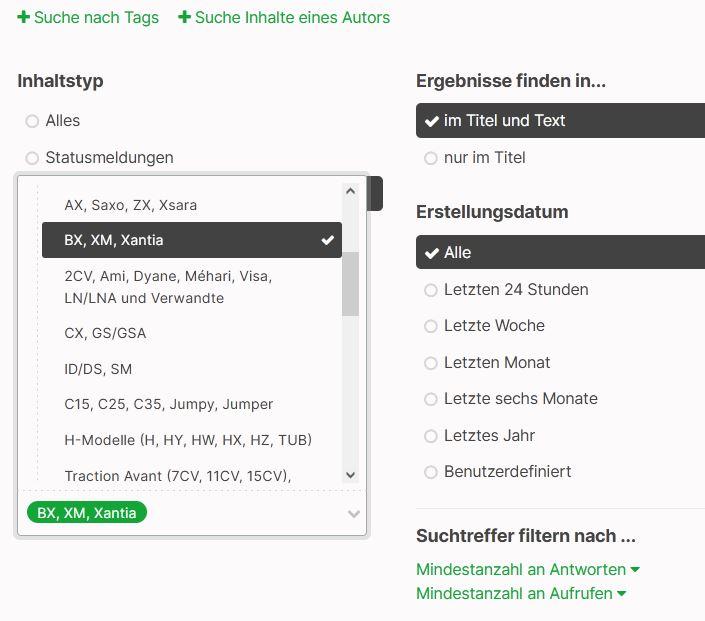Screen dimensions: 705x621
Task: Collapse the forum selector chevron at bottom
Action: tap(354, 514)
